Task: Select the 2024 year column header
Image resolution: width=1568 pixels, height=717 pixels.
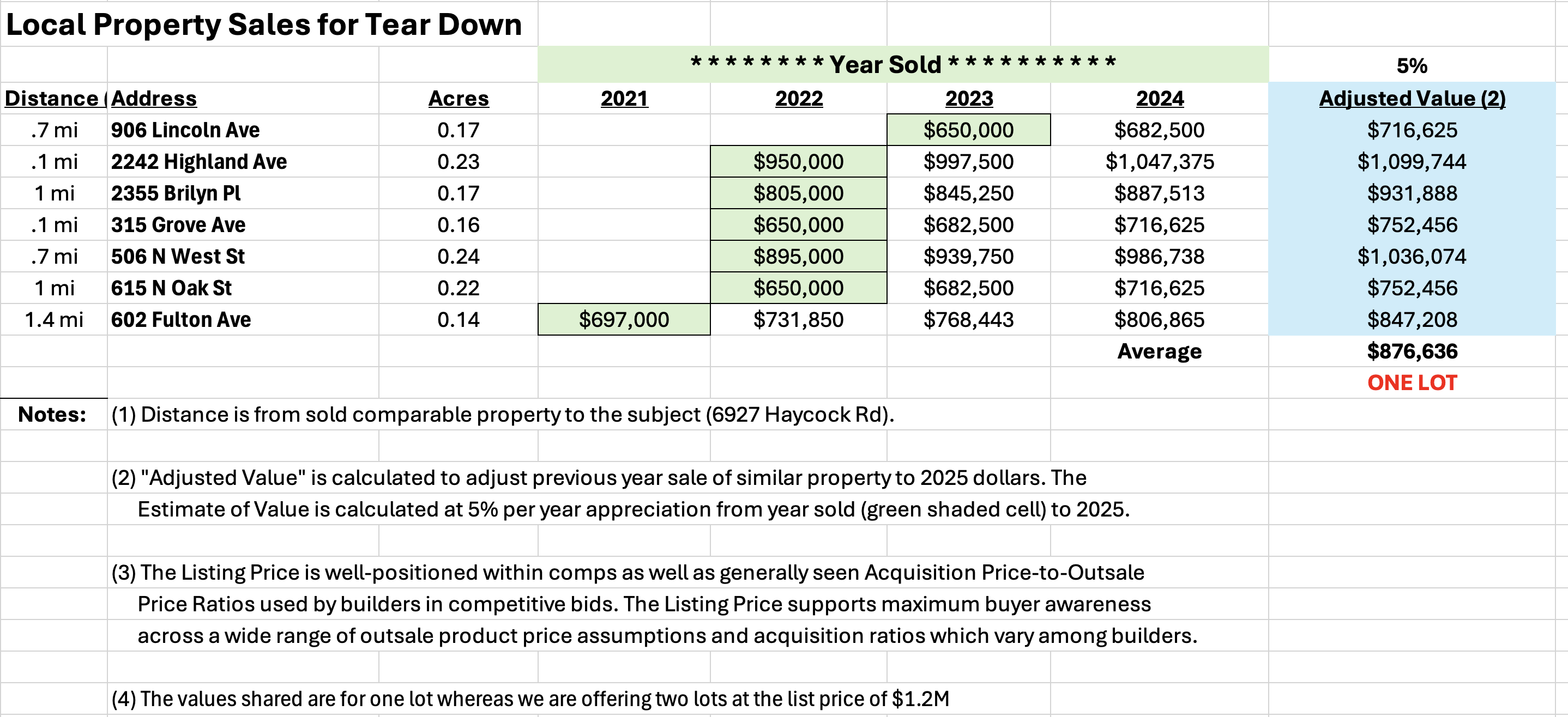Action: pos(1159,99)
